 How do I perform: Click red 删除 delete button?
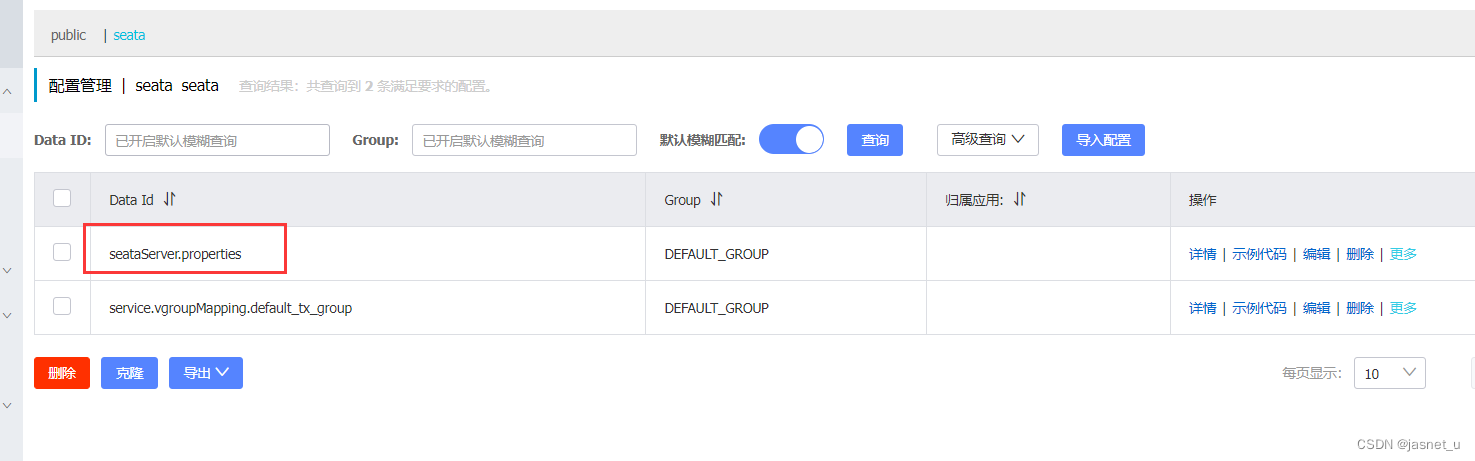click(62, 373)
